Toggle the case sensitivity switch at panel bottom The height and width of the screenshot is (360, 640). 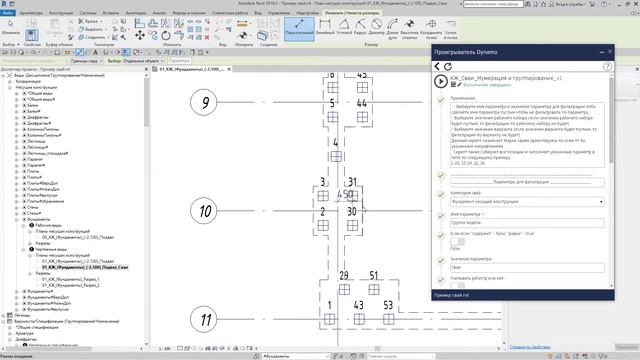click(x=458, y=285)
